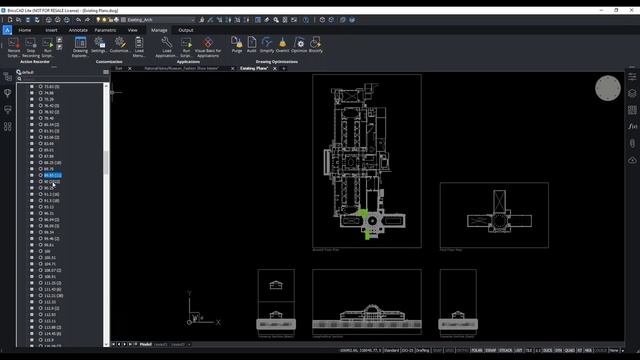This screenshot has height=360, width=640.
Task: Click the Redo arrow in the toolbar
Action: coord(87,20)
